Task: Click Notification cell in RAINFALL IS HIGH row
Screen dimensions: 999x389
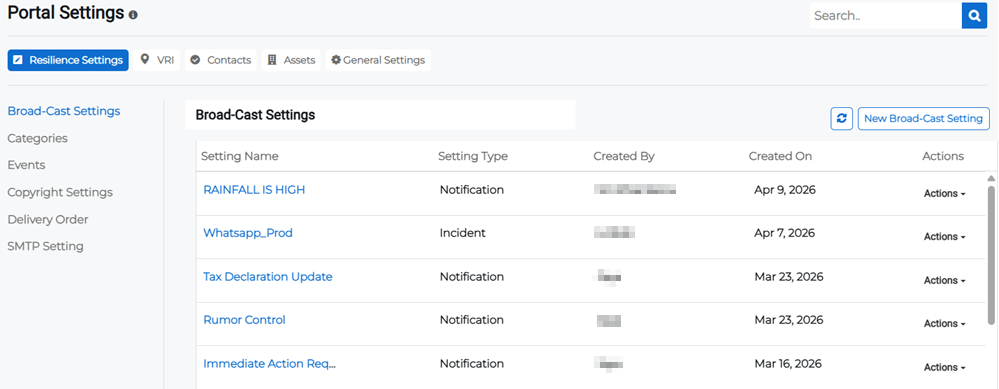Action: (x=471, y=190)
